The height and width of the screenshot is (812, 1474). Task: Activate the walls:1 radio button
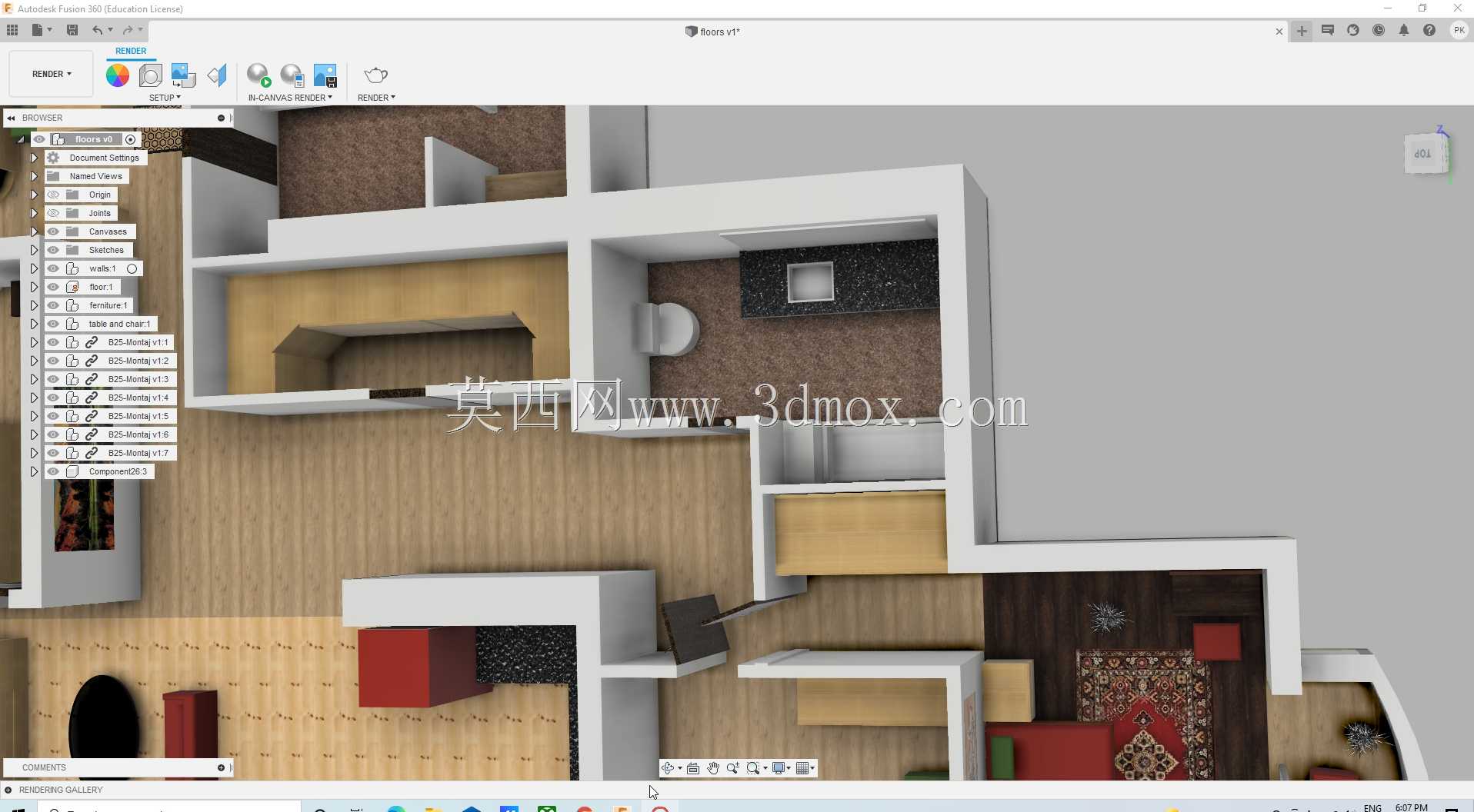(x=132, y=268)
